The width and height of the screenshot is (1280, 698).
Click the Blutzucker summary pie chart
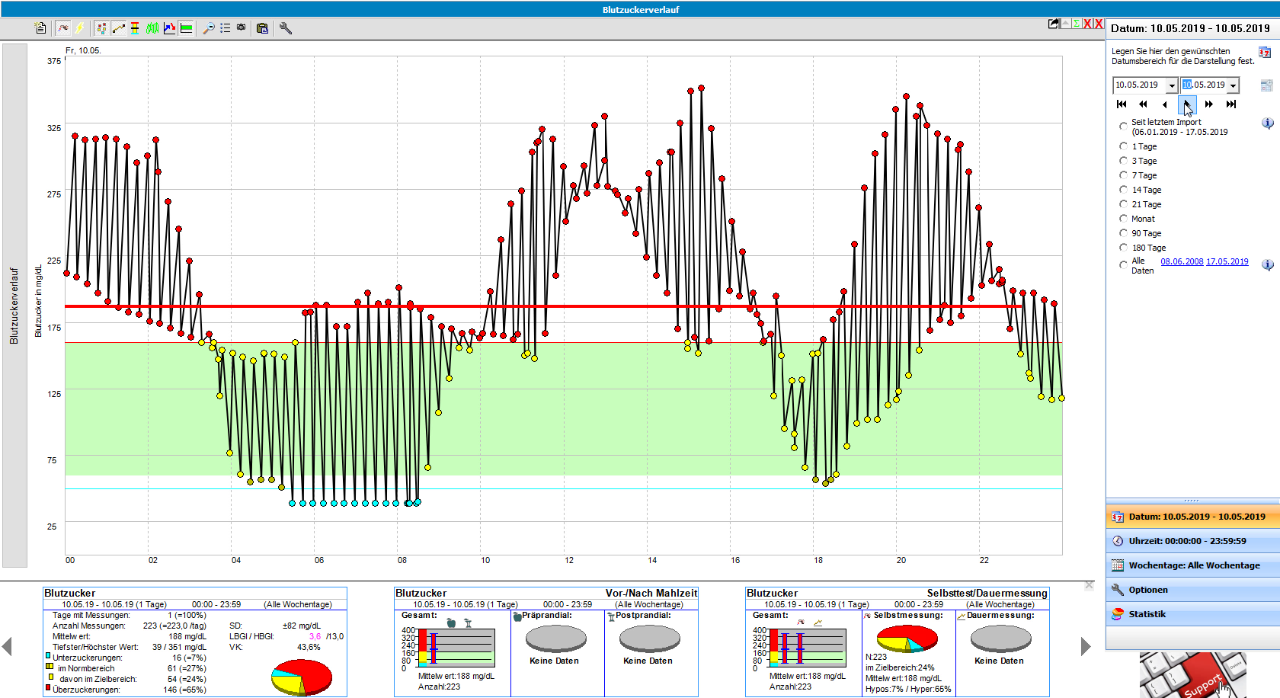(301, 676)
